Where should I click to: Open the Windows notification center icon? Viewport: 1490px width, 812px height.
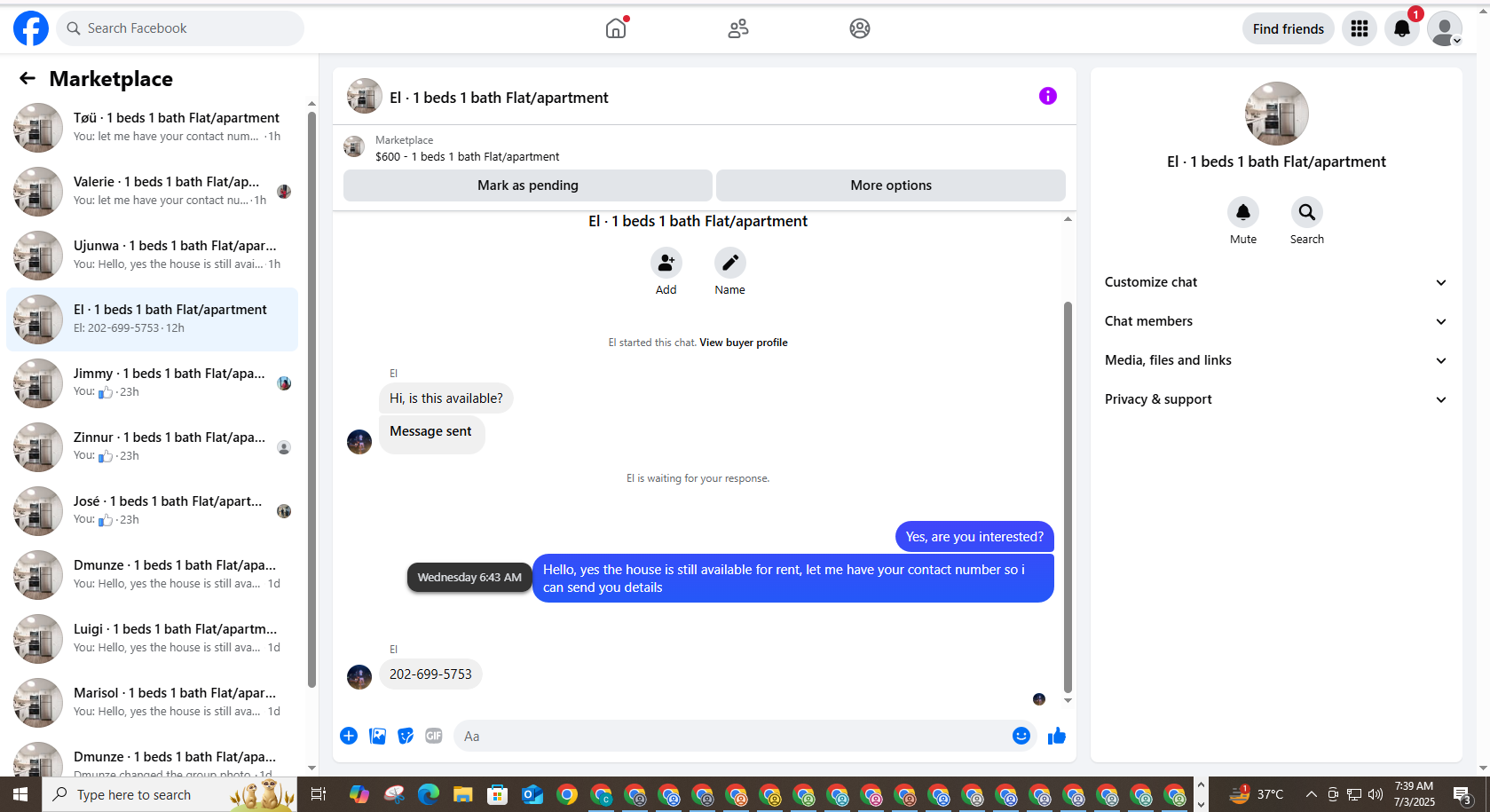pyautogui.click(x=1462, y=794)
